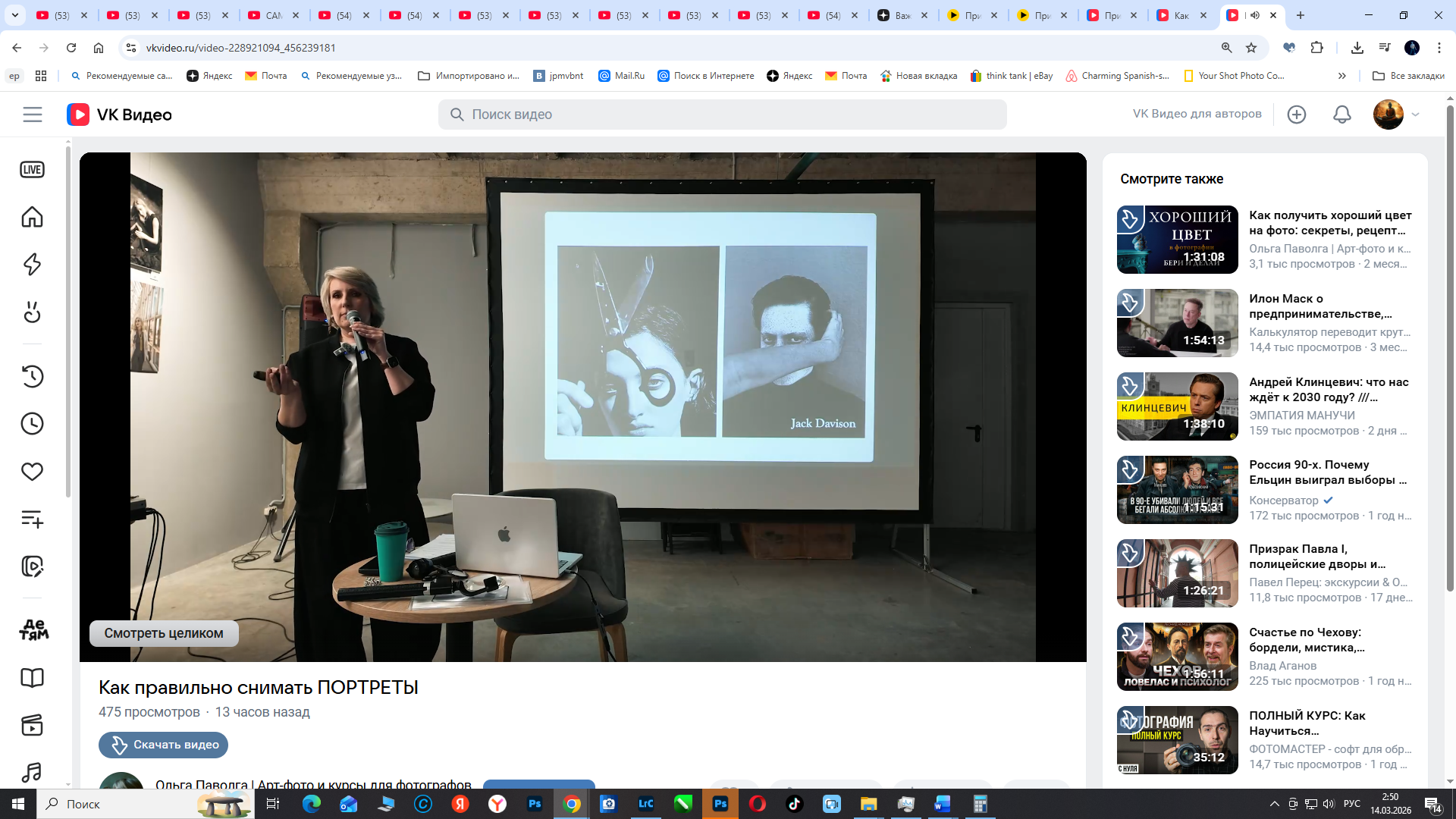The image size is (1456, 819).
Task: Open playlists icon in sidebar
Action: tap(32, 519)
